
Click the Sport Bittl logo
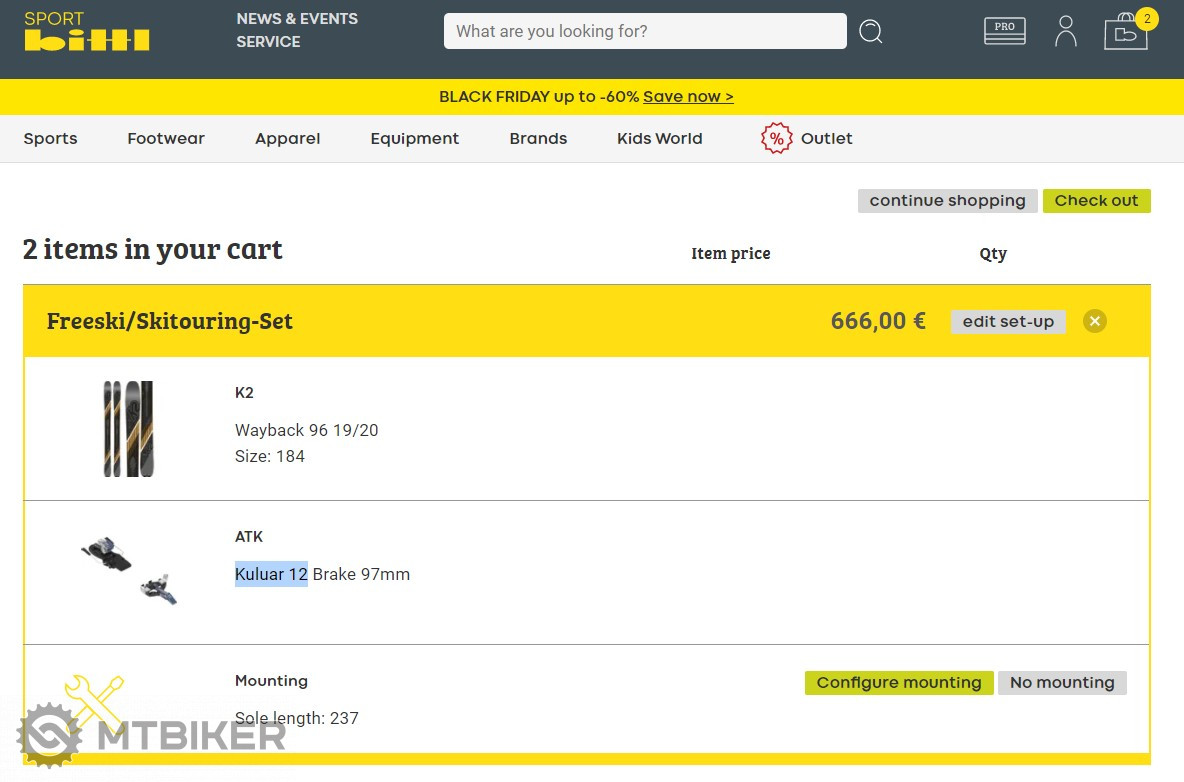point(87,32)
